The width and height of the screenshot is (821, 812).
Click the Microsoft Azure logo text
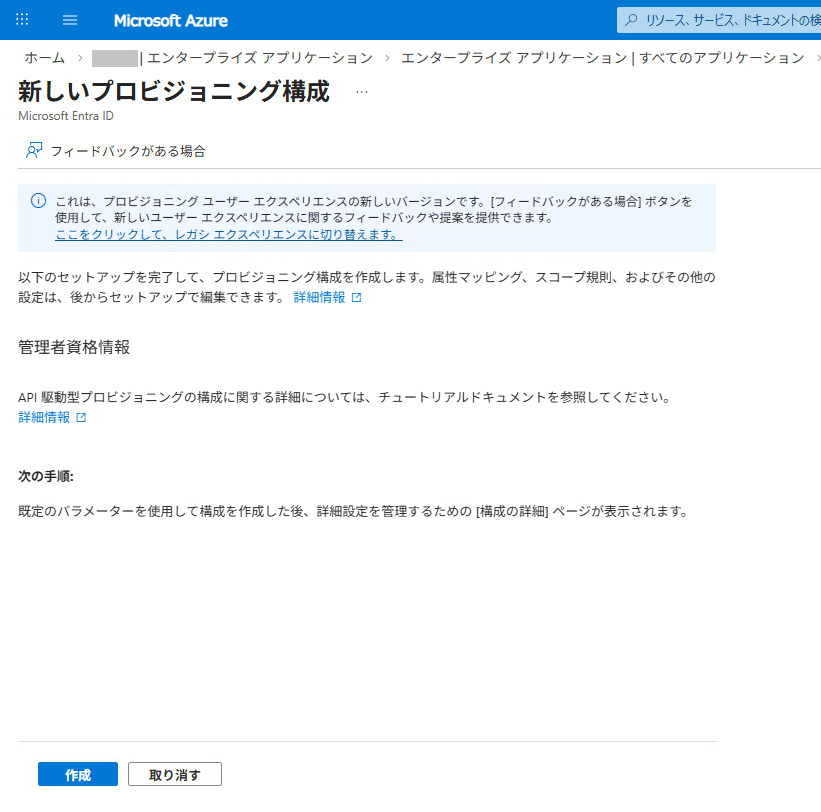(170, 20)
